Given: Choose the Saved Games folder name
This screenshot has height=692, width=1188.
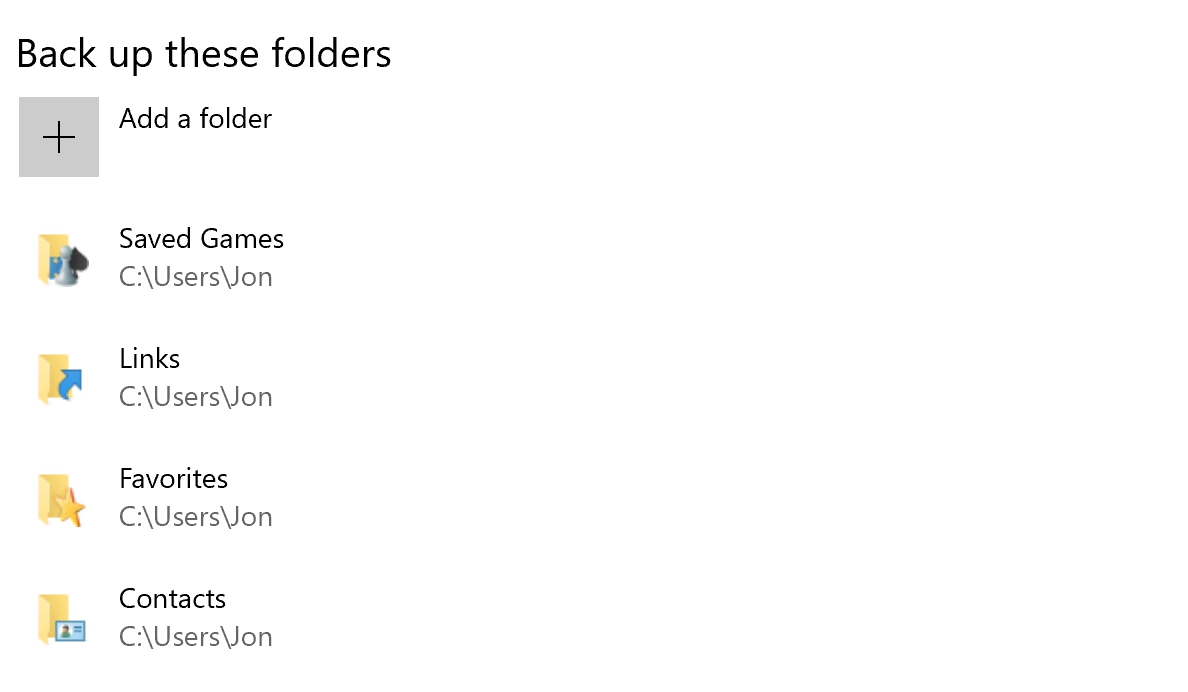Looking at the screenshot, I should pyautogui.click(x=202, y=239).
